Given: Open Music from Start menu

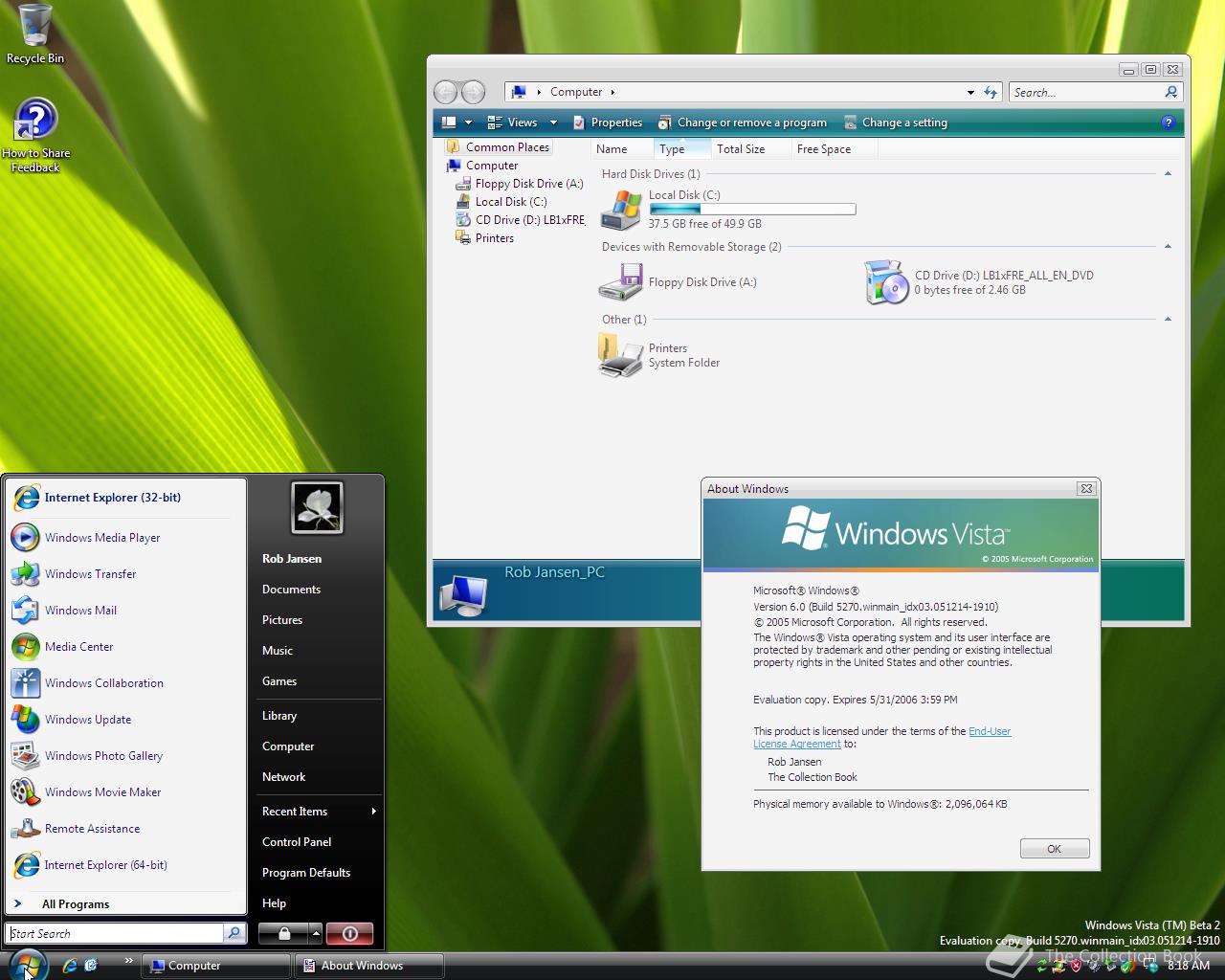Looking at the screenshot, I should (278, 651).
